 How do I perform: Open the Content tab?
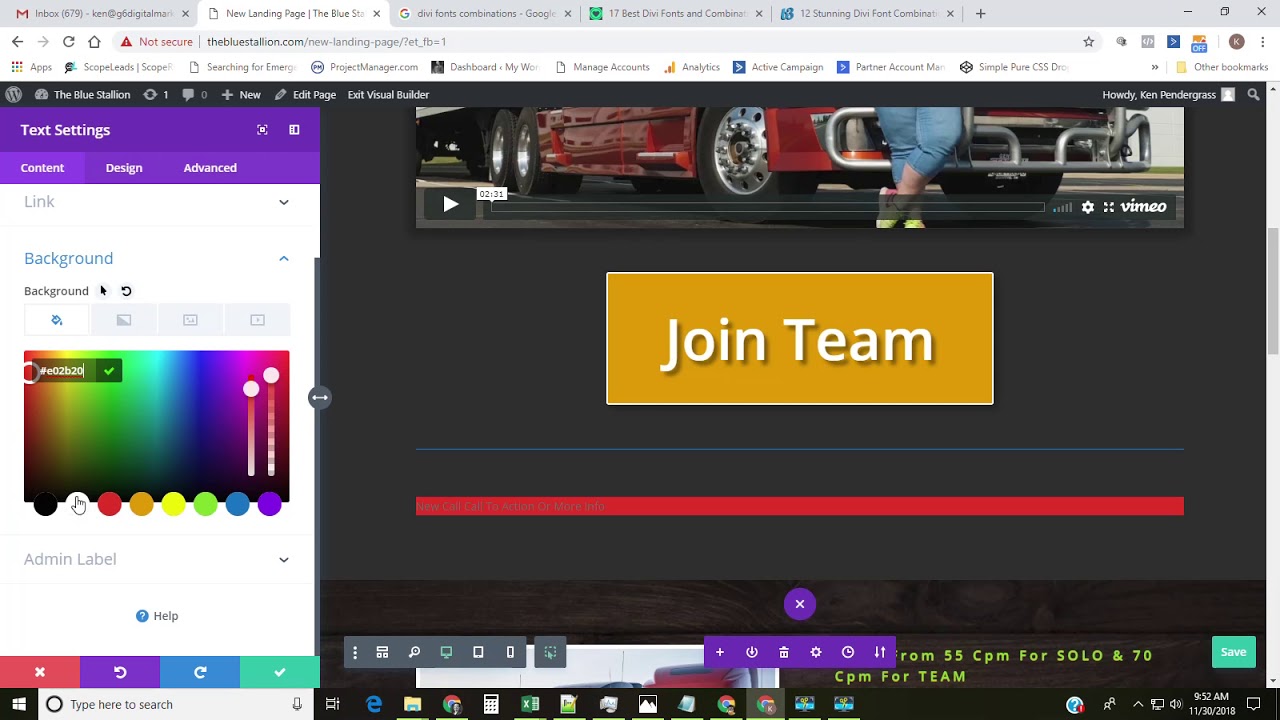click(42, 167)
